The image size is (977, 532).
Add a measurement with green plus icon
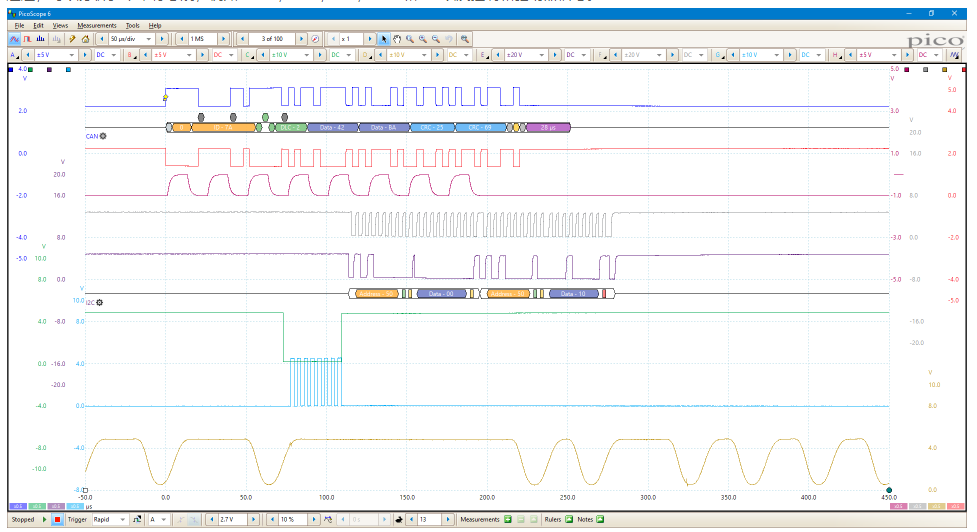508,519
